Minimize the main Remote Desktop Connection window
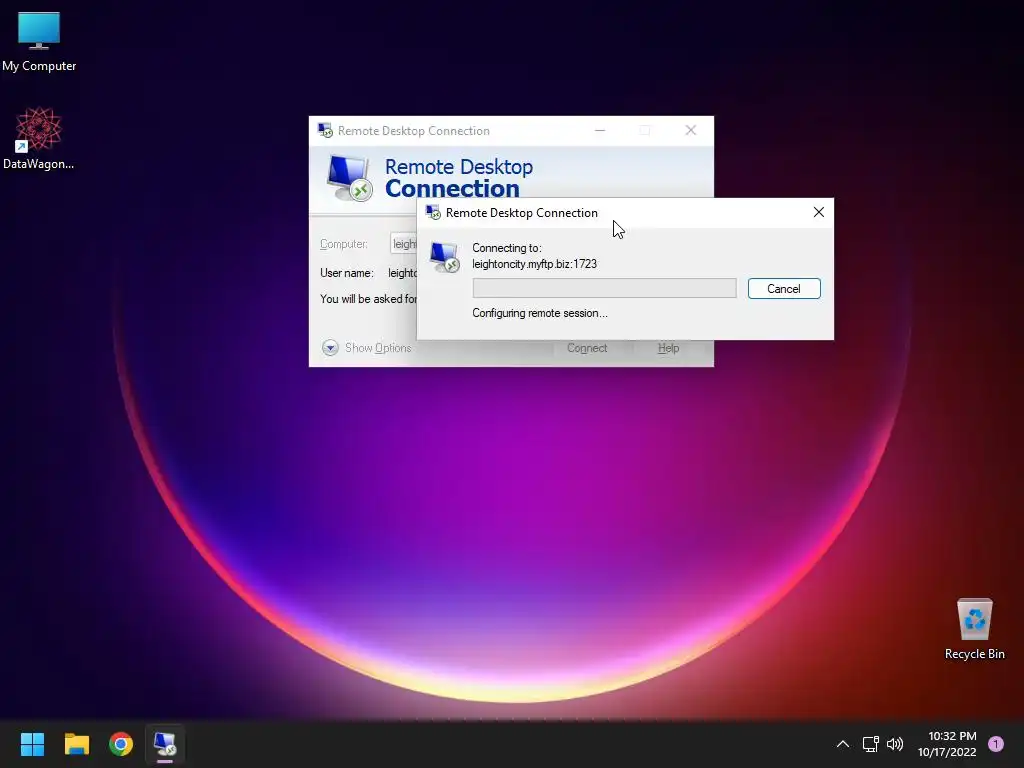Screen dimensions: 1024x768 click(x=600, y=131)
